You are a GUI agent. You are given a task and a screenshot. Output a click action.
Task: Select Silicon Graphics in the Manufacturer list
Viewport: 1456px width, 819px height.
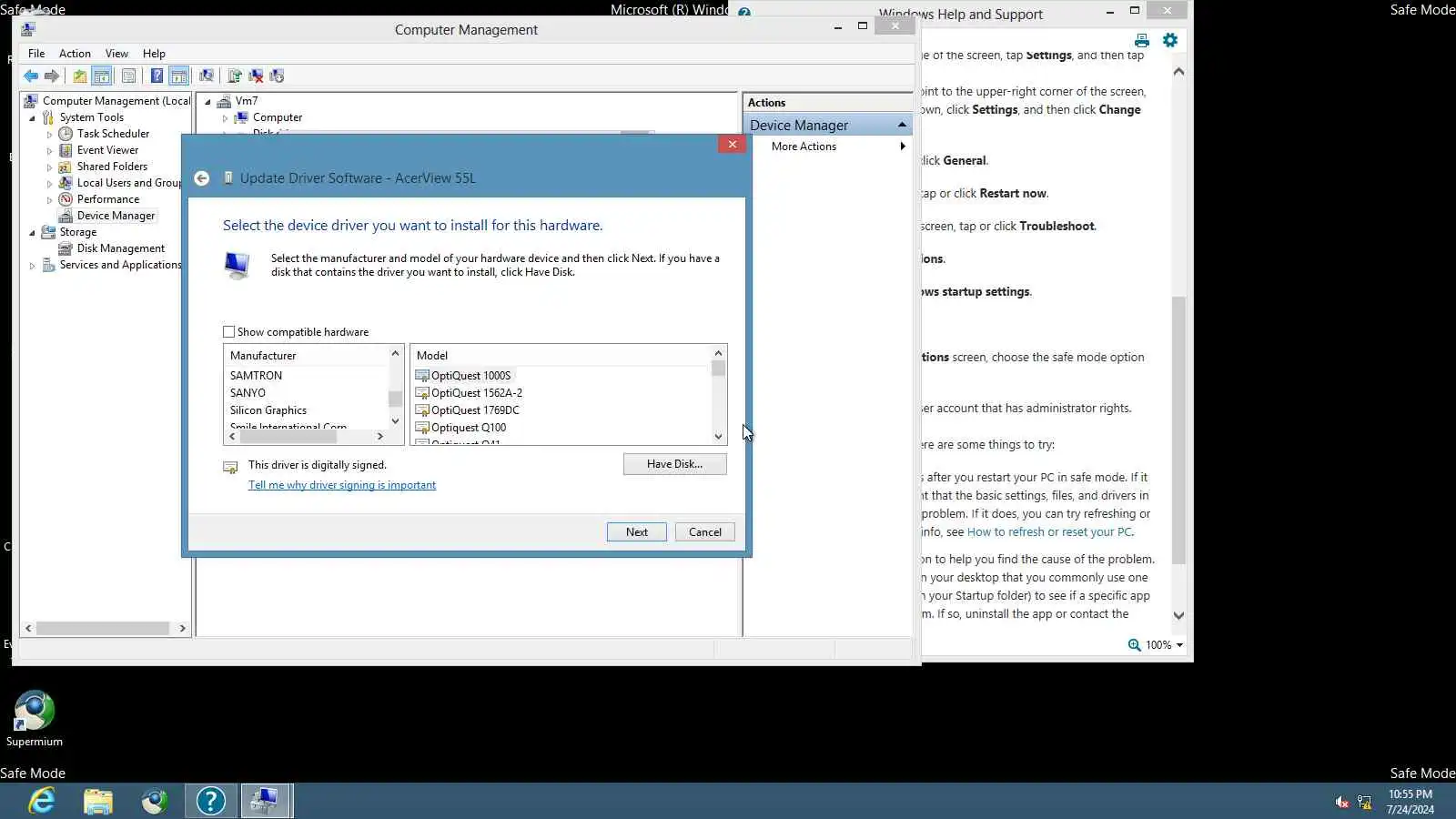pos(268,410)
